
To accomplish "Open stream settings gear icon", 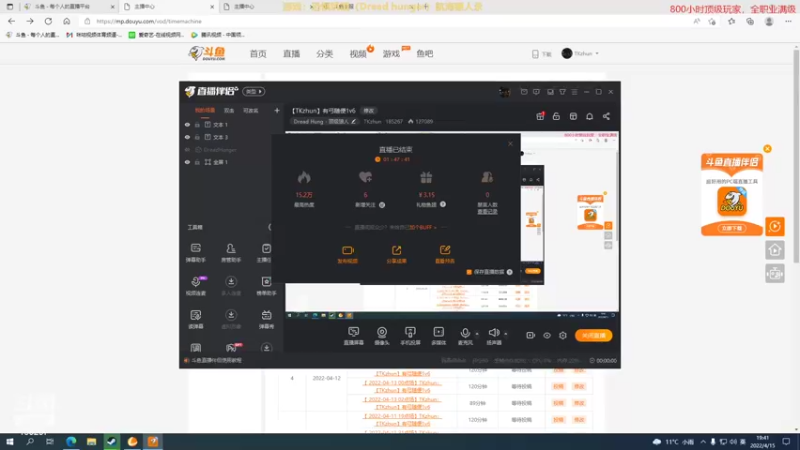I will coord(563,335).
